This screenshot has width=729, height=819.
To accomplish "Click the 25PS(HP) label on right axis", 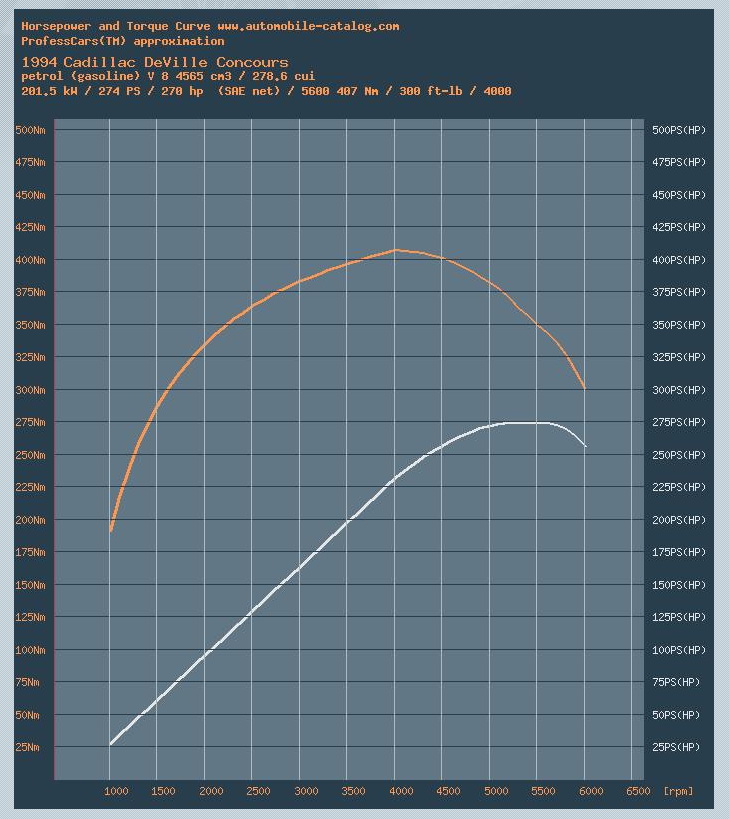I will tap(677, 747).
